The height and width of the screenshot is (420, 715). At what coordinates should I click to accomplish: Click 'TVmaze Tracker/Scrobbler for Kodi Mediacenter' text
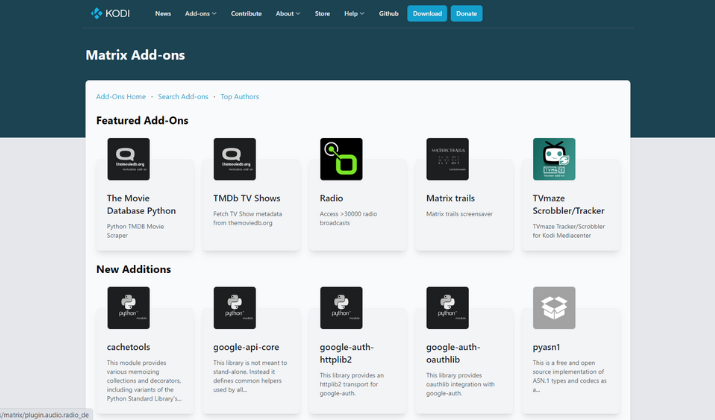pyautogui.click(x=569, y=231)
